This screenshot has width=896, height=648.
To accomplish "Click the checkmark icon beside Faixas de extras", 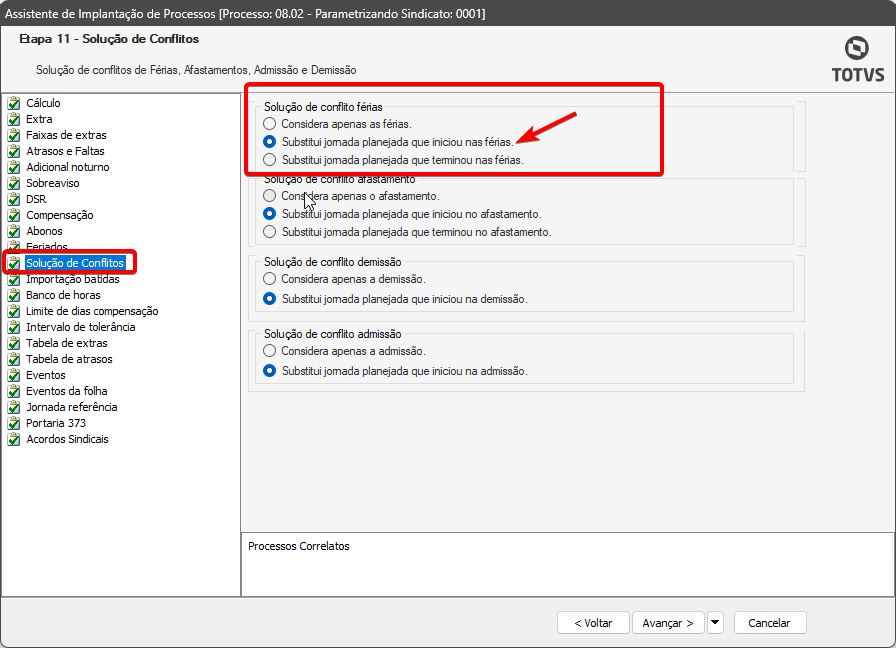I will pyautogui.click(x=14, y=135).
